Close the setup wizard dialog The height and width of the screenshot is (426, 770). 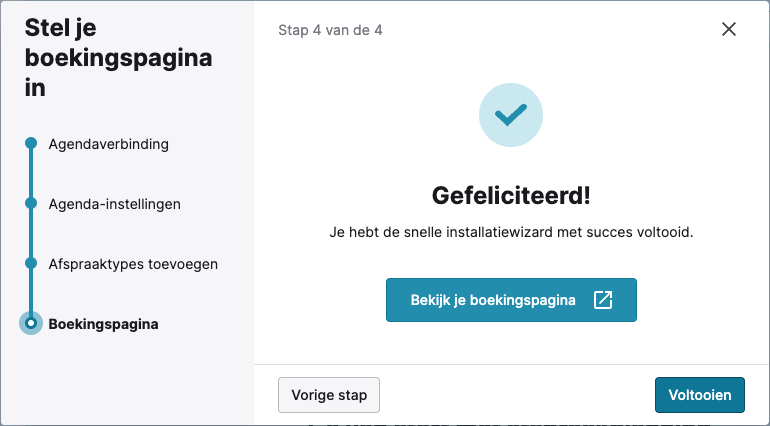click(x=729, y=29)
